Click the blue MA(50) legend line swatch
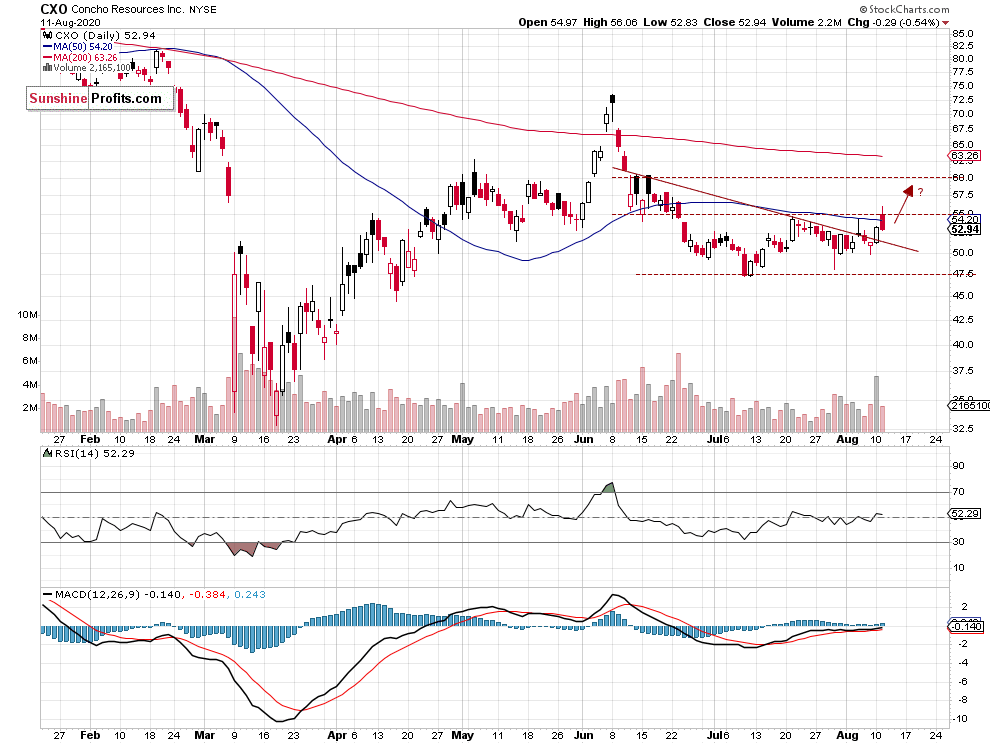This screenshot has height=744, width=990. [47, 47]
